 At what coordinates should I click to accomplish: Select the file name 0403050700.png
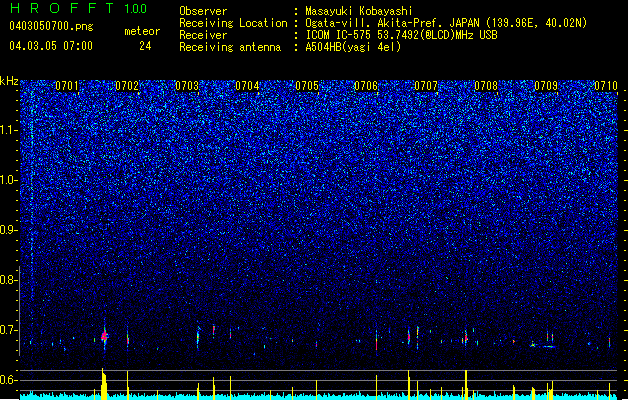(x=51, y=26)
